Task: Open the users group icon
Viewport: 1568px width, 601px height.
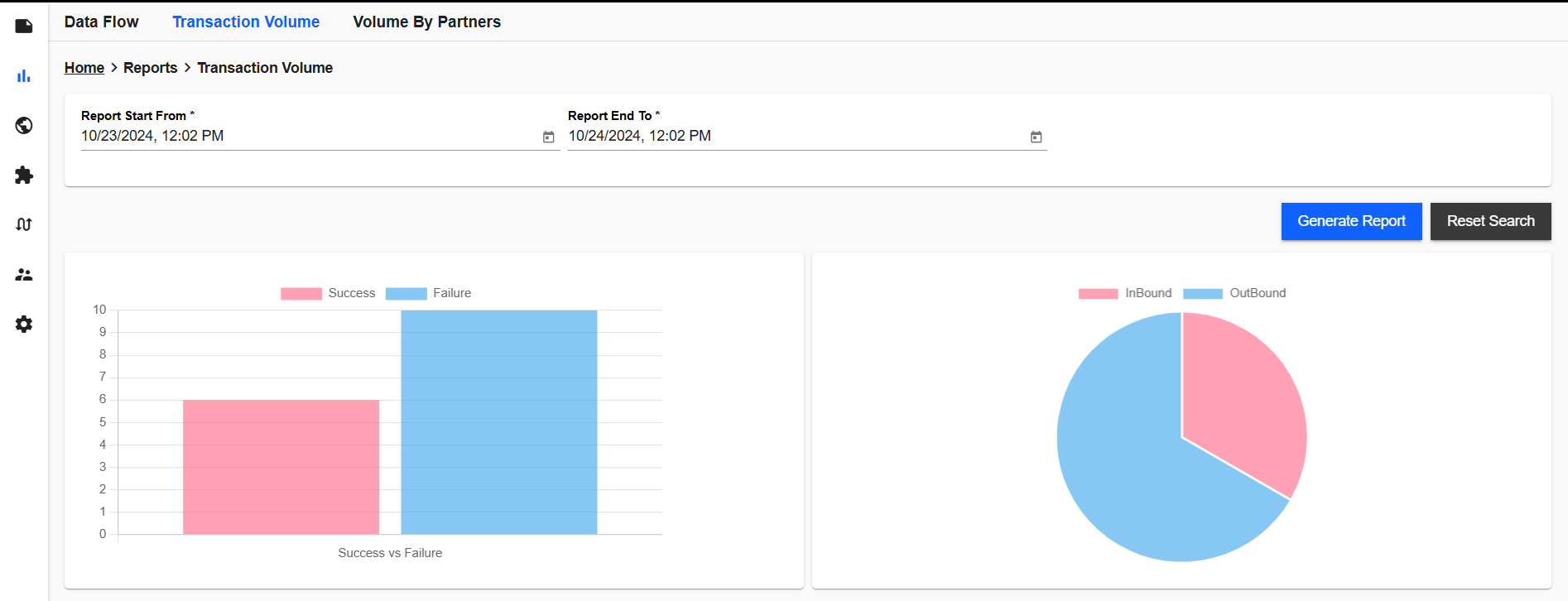Action: pyautogui.click(x=24, y=275)
